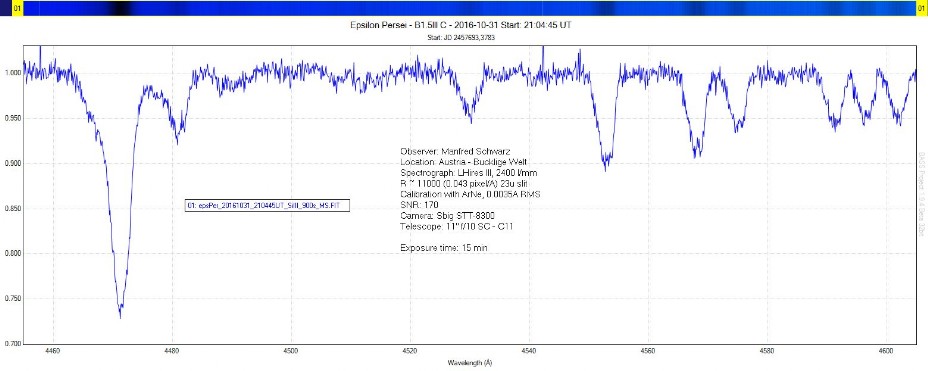Click the 4460 tick label on wavelength axis

pos(53,350)
